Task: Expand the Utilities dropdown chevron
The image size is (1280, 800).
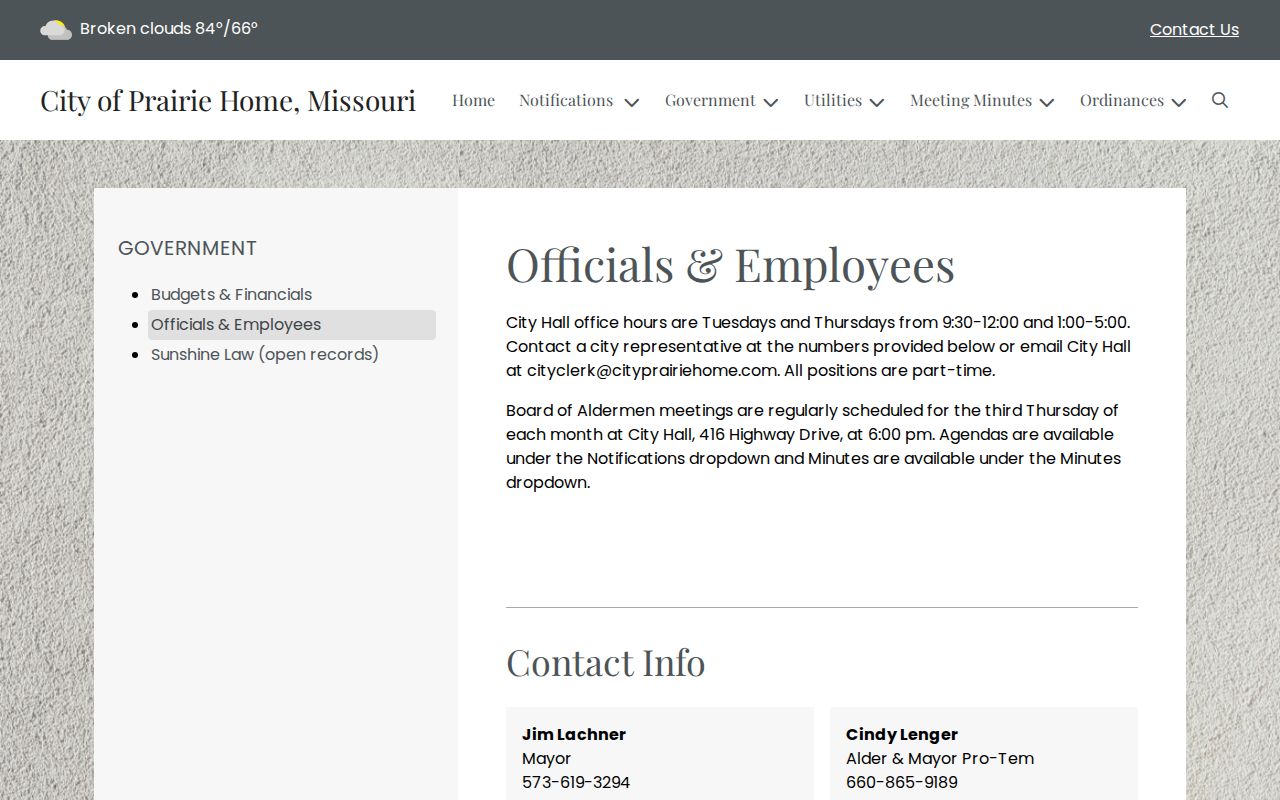Action: (876, 102)
